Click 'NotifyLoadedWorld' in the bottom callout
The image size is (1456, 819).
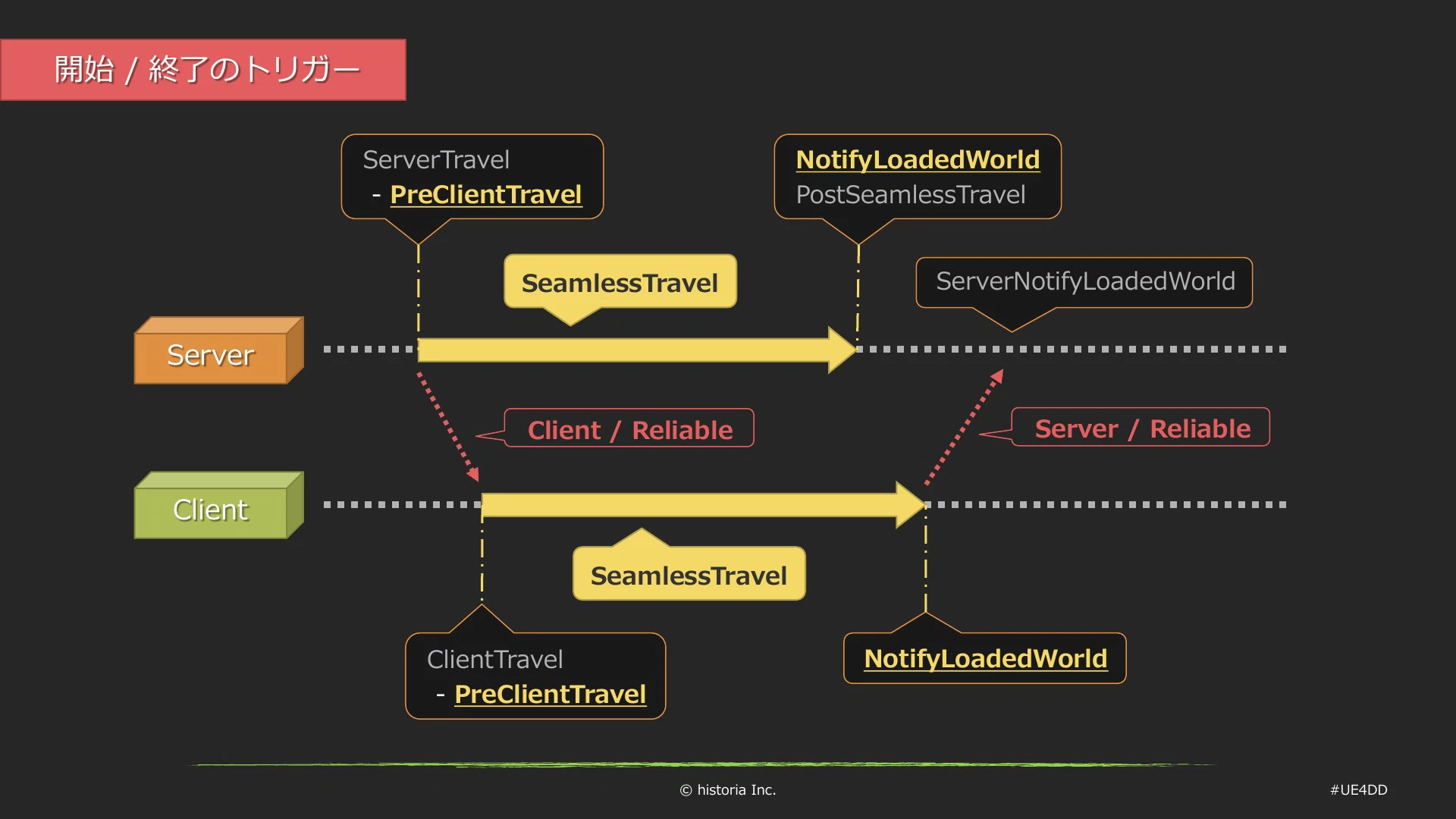click(x=986, y=658)
